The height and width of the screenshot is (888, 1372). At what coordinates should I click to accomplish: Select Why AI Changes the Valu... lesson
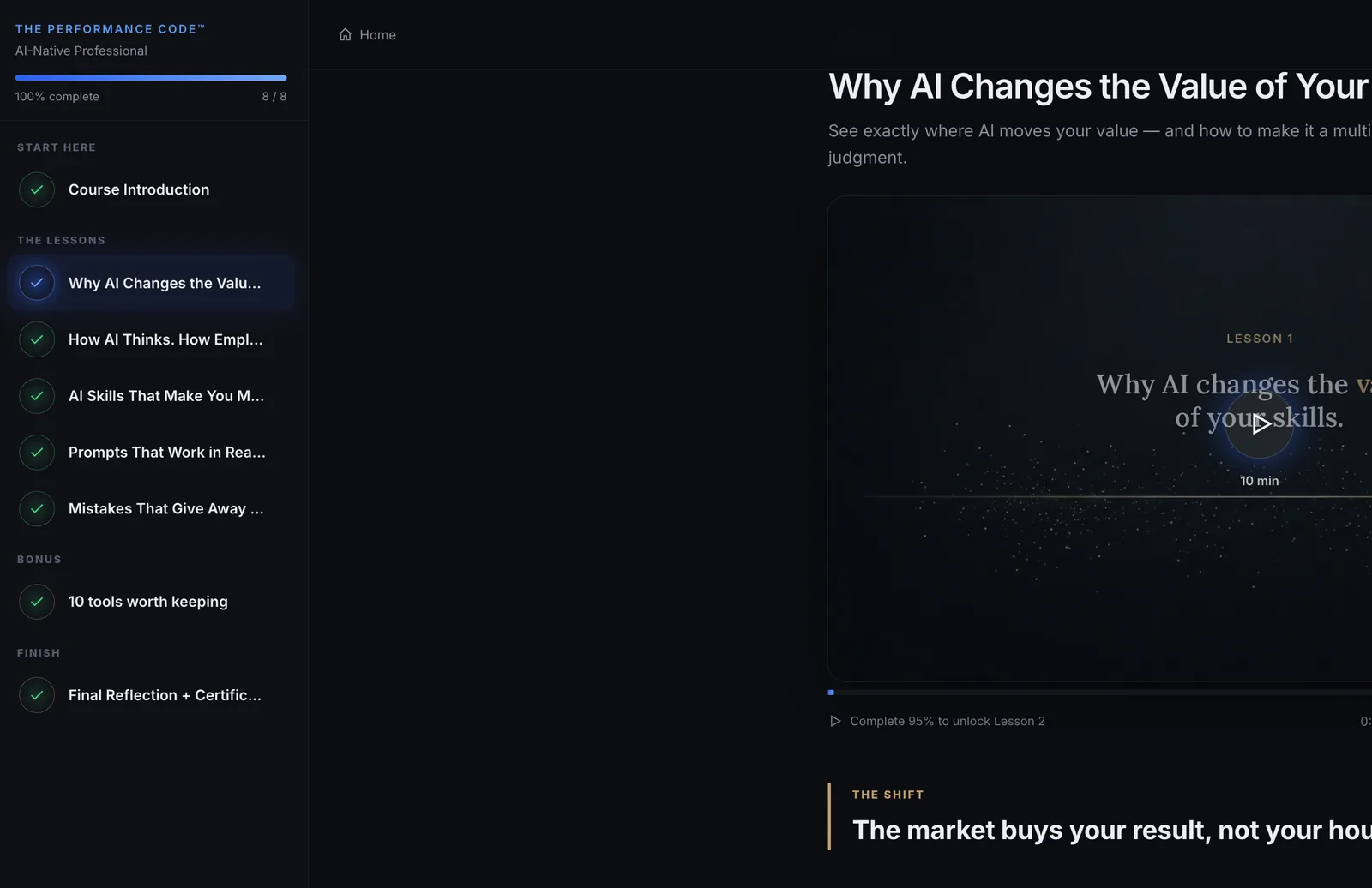pos(151,283)
